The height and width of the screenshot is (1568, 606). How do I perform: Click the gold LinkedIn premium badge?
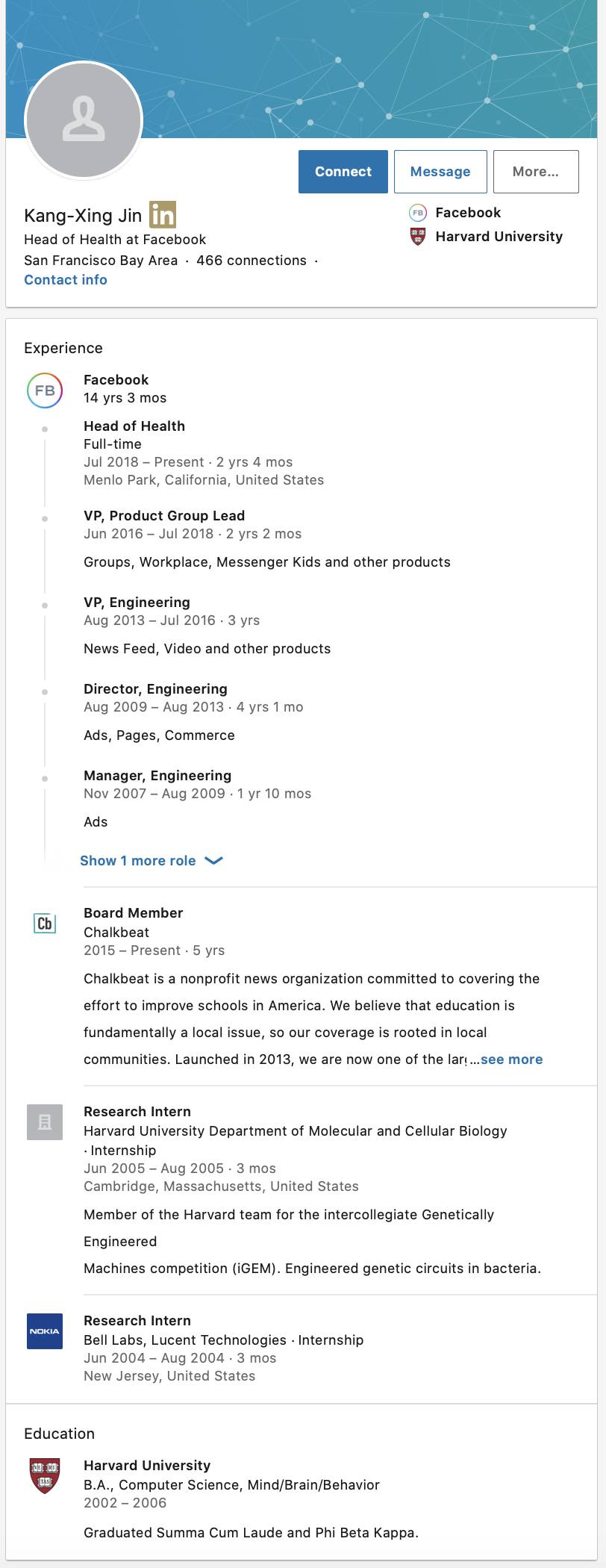click(163, 215)
